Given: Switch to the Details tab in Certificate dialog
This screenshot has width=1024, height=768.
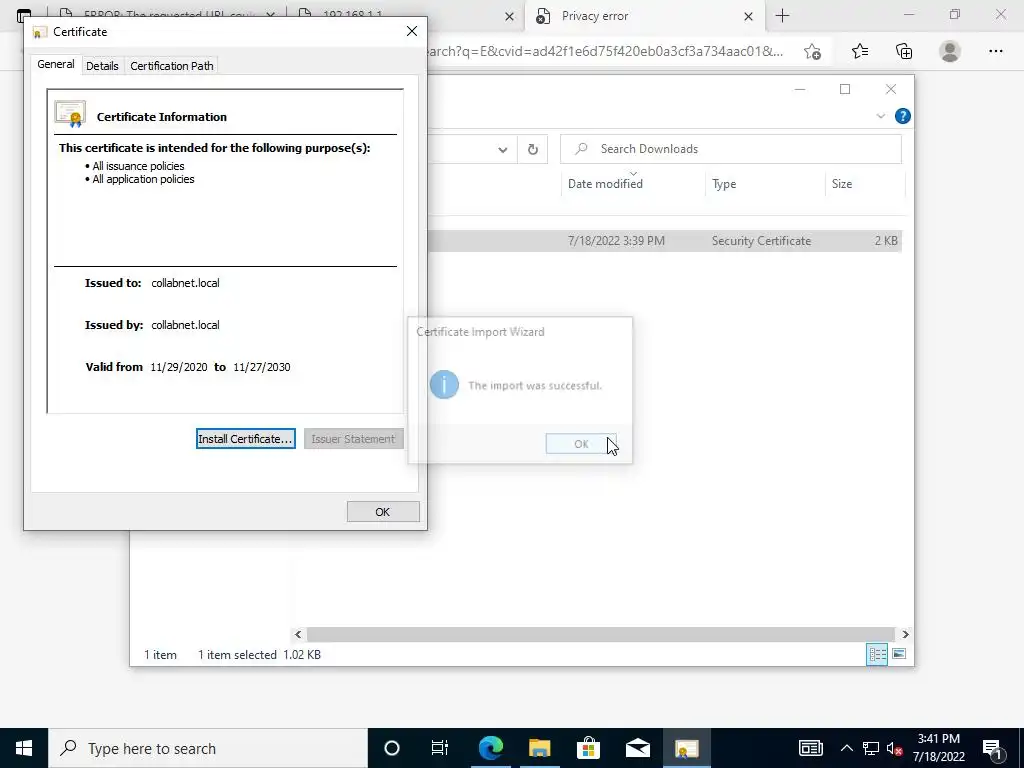Looking at the screenshot, I should pyautogui.click(x=102, y=66).
